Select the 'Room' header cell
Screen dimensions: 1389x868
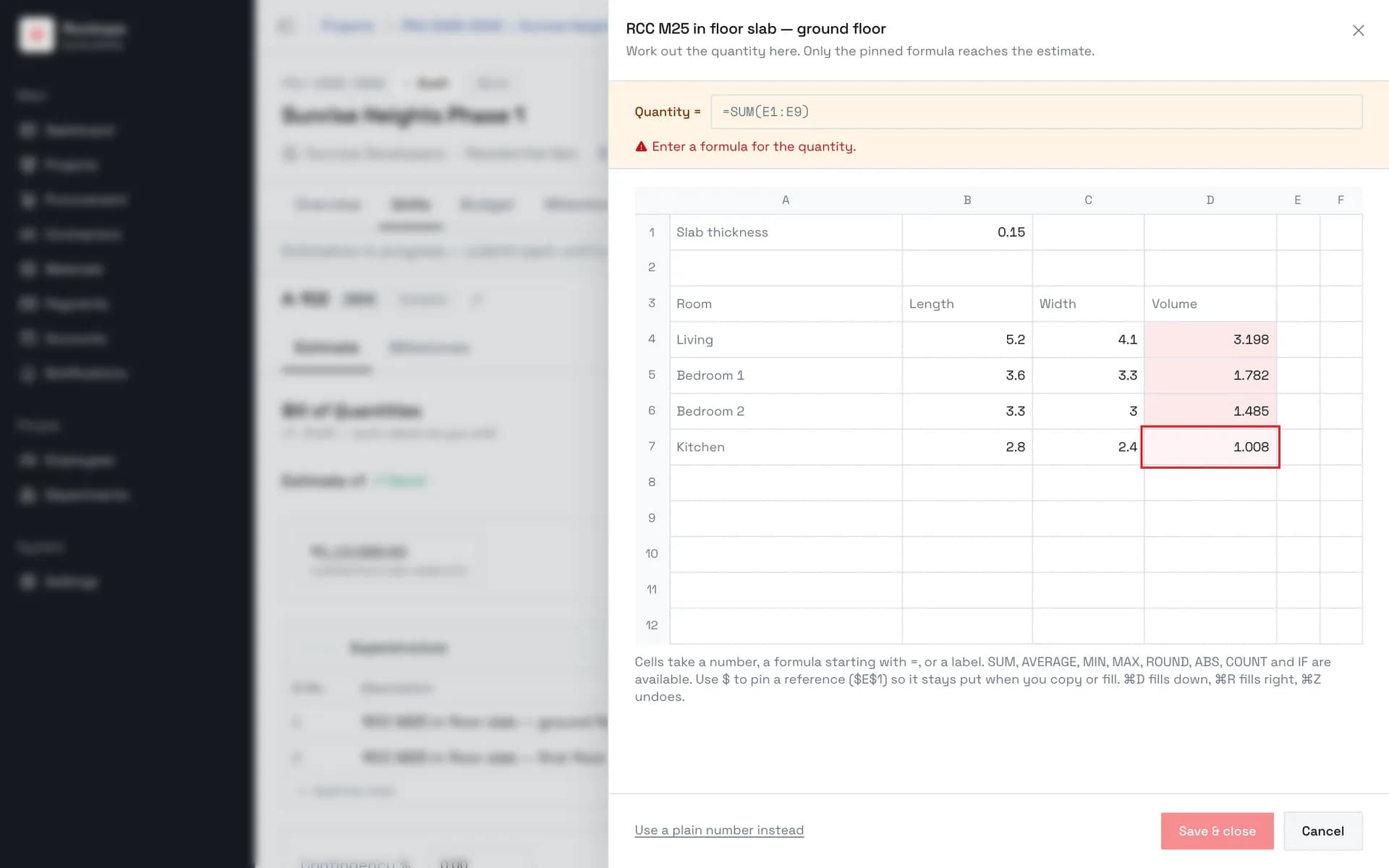(x=786, y=304)
